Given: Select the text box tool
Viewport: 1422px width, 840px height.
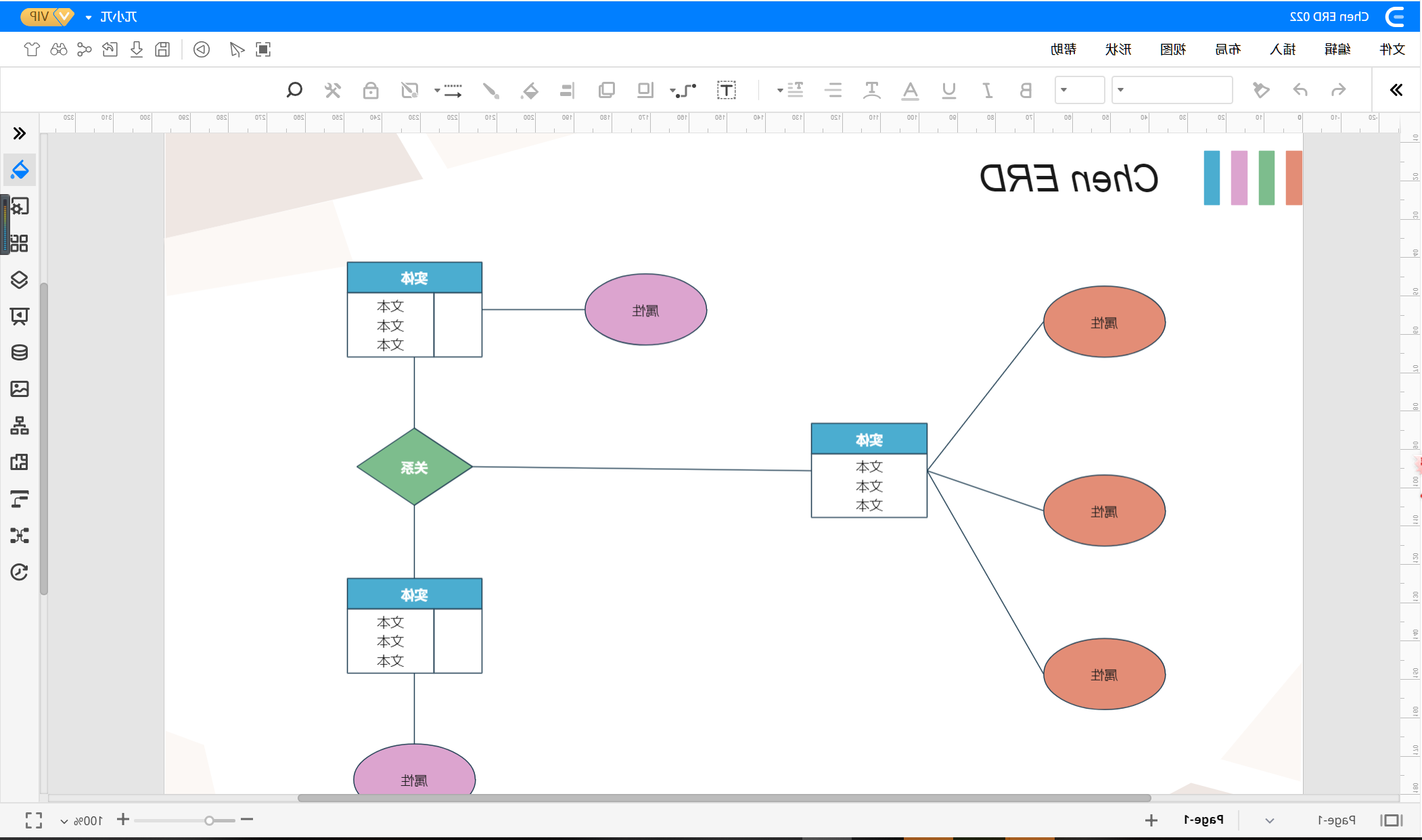Looking at the screenshot, I should coord(727,90).
